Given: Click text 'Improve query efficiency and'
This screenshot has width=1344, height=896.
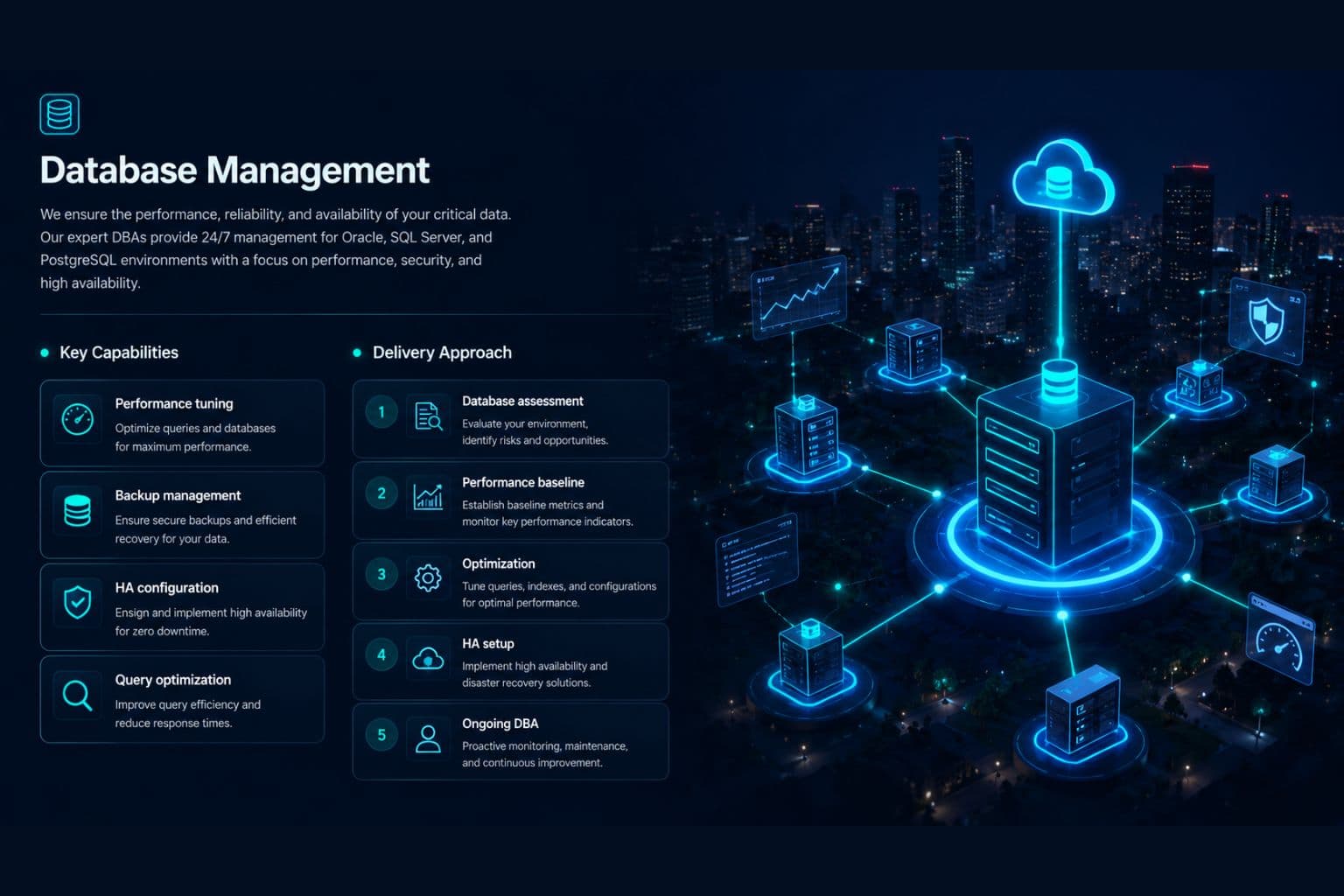Looking at the screenshot, I should pyautogui.click(x=188, y=704).
